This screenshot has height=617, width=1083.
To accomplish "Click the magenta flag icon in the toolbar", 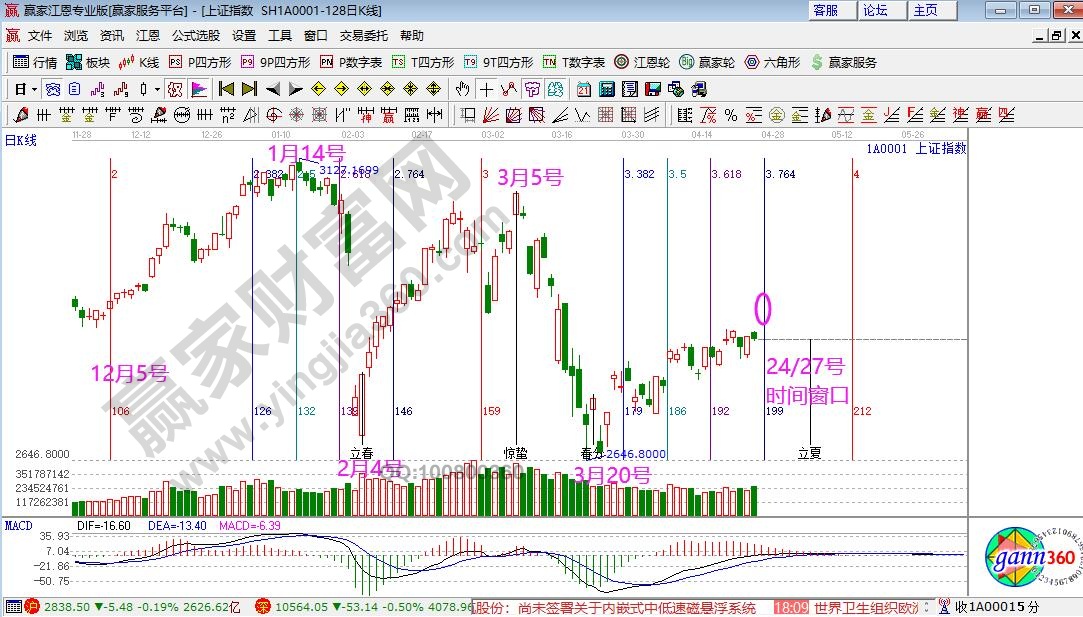I will (198, 89).
